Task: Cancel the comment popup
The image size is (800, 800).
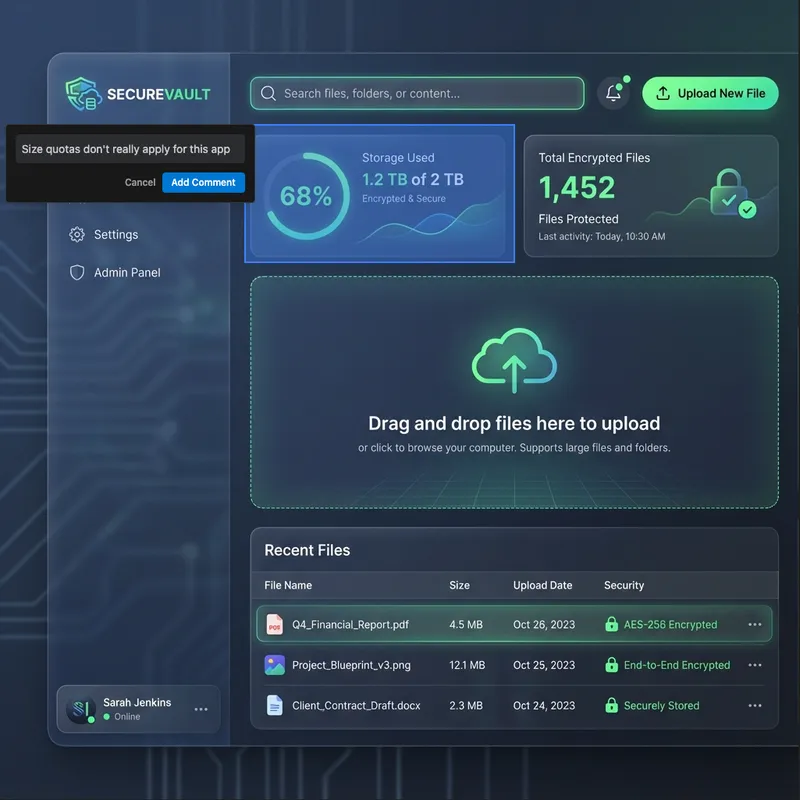Action: 140,183
